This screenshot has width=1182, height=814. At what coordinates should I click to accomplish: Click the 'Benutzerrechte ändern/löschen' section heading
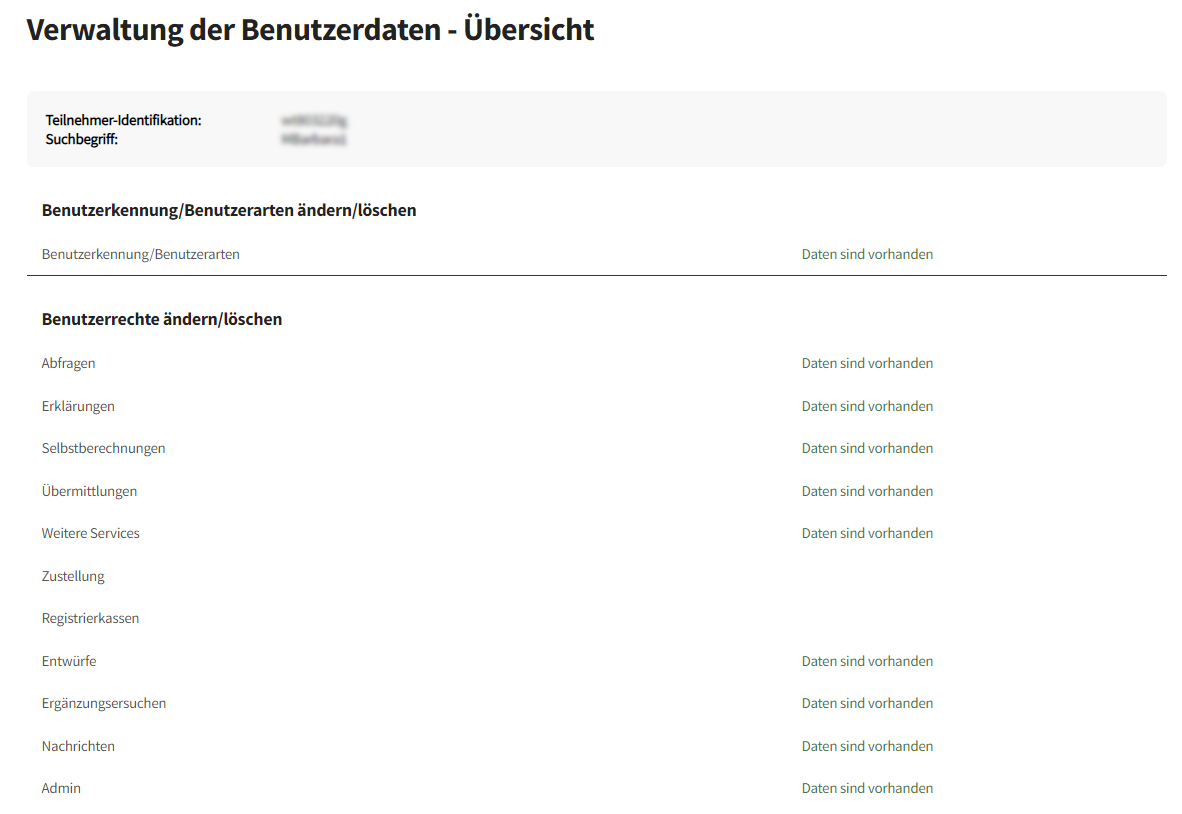pos(162,319)
